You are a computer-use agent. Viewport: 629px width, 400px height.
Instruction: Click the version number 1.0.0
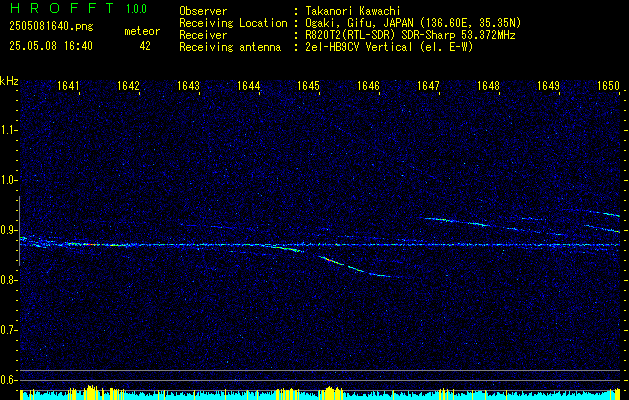coord(136,8)
